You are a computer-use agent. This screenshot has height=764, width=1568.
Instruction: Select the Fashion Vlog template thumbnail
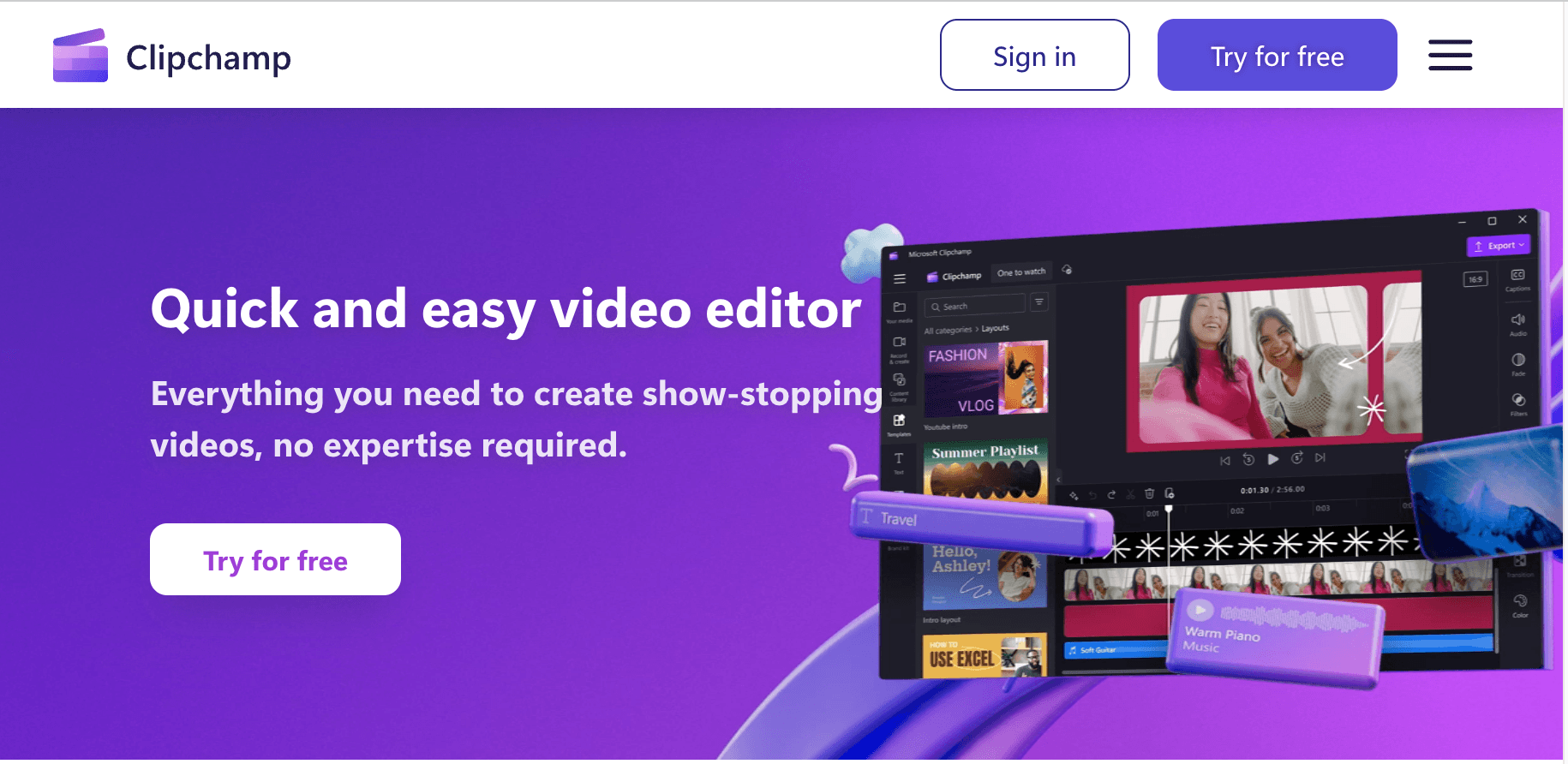tap(985, 379)
